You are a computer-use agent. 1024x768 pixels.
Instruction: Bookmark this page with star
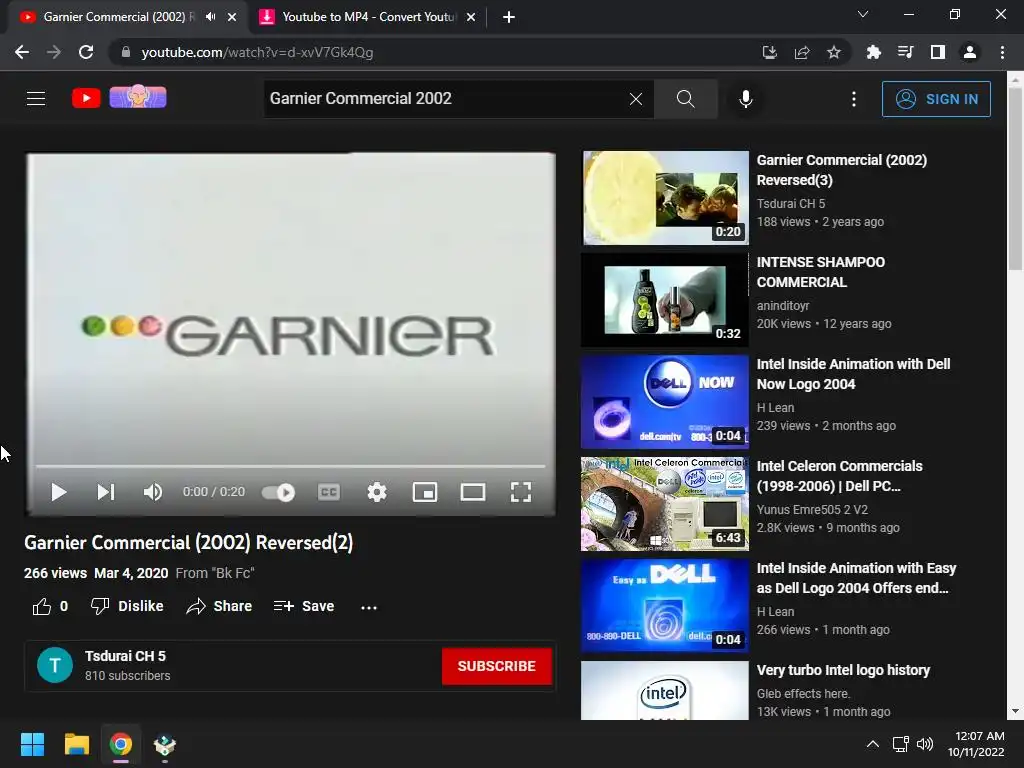(834, 52)
